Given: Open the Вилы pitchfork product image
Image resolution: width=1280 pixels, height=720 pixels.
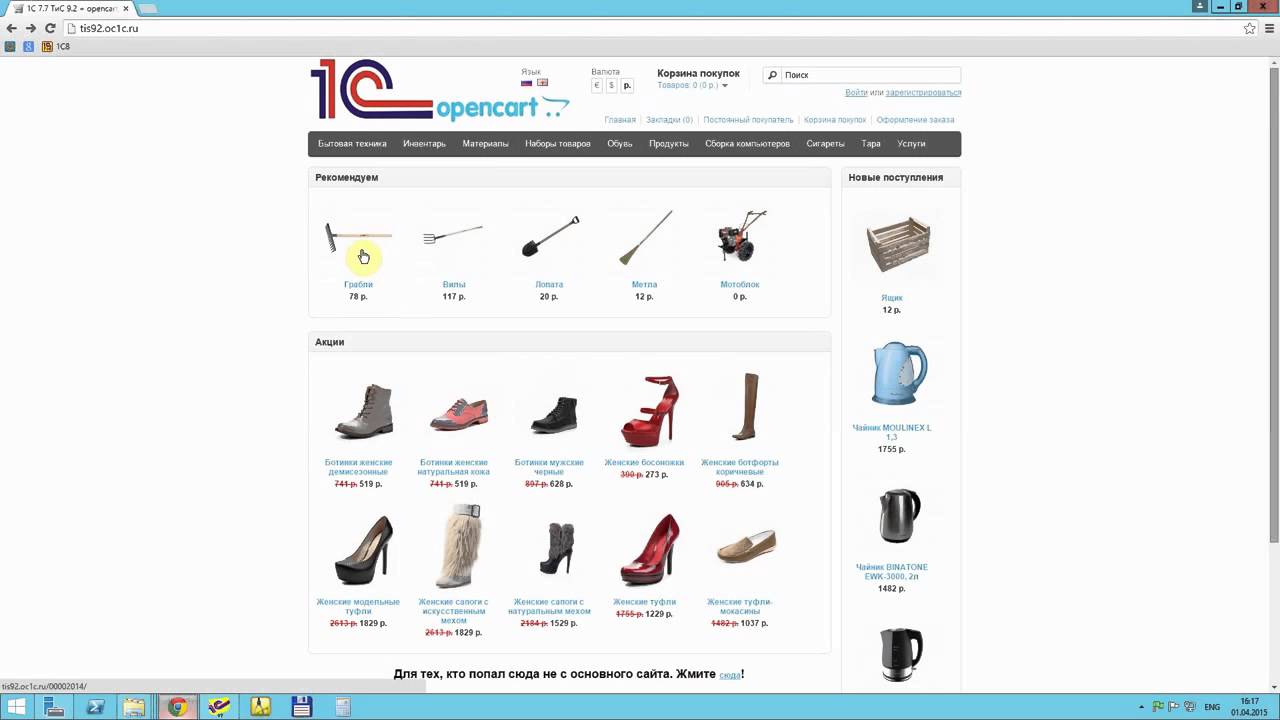Looking at the screenshot, I should [x=453, y=239].
